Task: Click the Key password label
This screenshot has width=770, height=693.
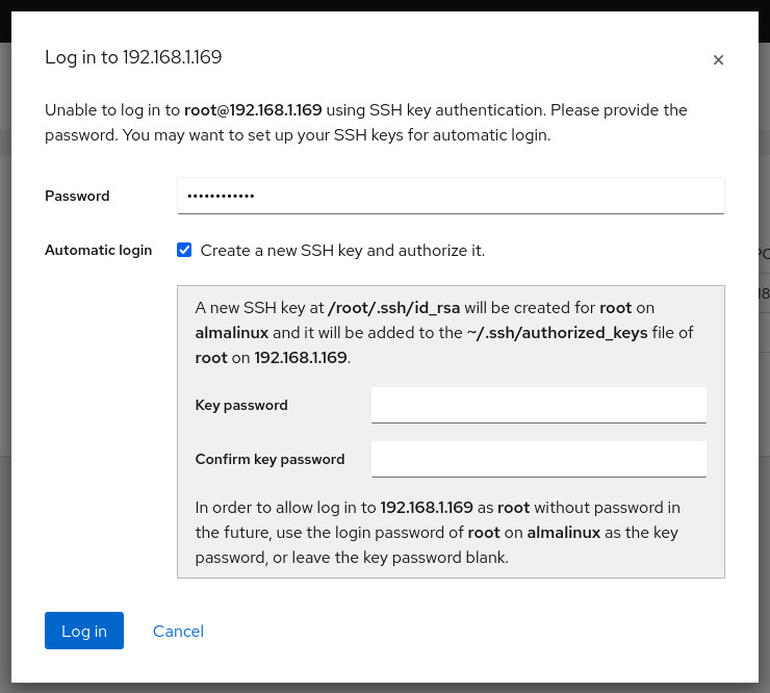Action: click(241, 405)
